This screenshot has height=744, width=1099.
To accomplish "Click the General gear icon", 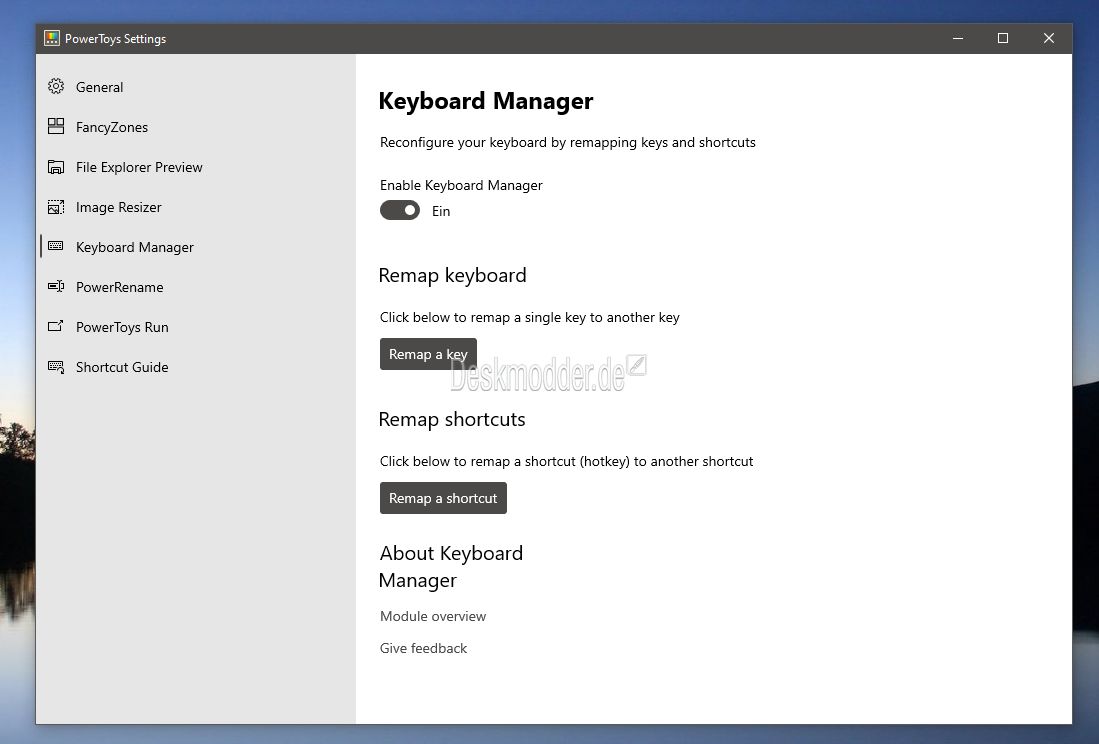I will coord(56,87).
